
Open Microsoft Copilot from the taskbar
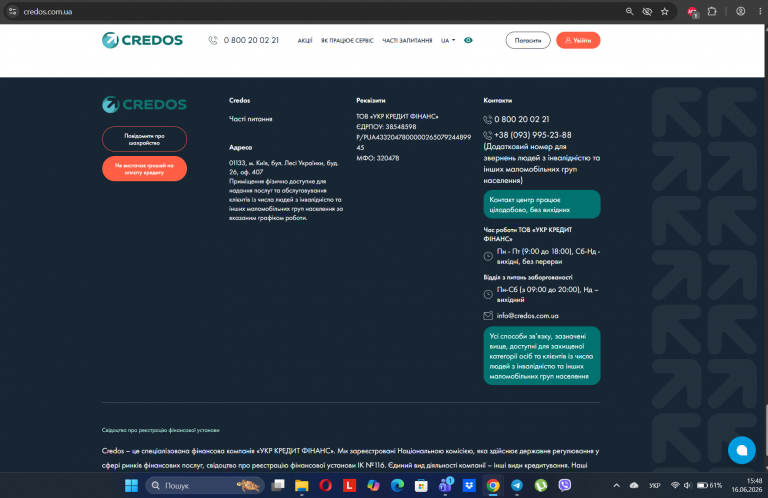[373, 485]
